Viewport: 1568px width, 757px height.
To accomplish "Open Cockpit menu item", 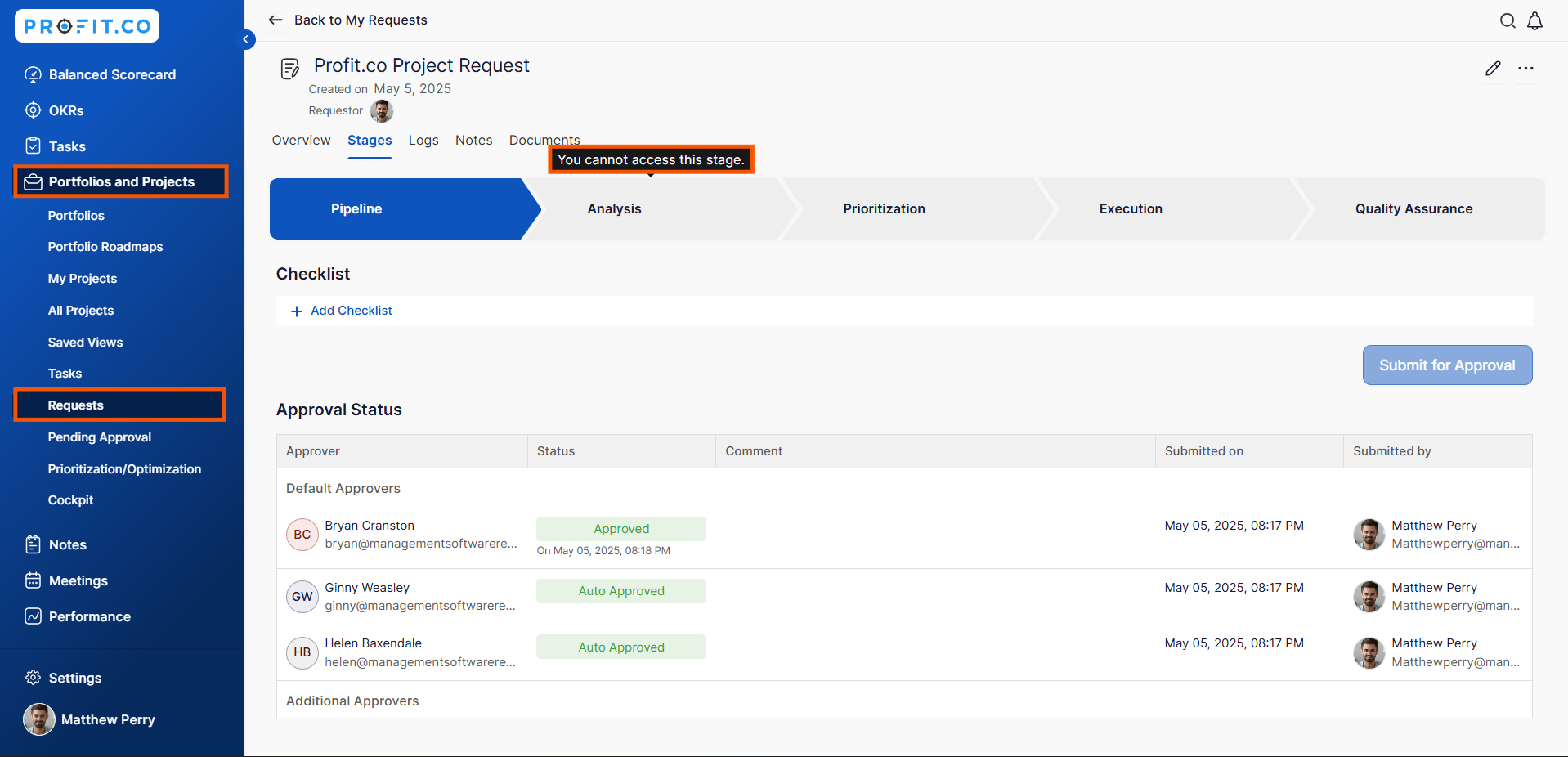I will (70, 500).
